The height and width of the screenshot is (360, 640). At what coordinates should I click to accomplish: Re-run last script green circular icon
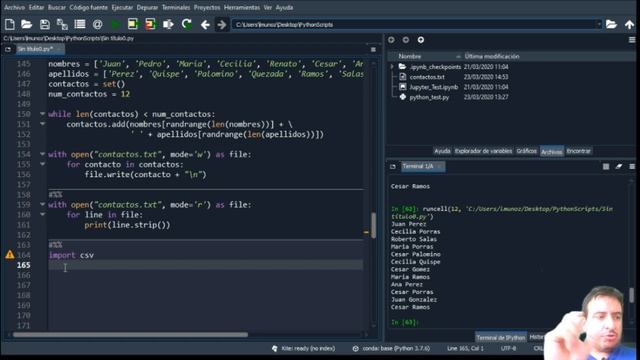187,24
